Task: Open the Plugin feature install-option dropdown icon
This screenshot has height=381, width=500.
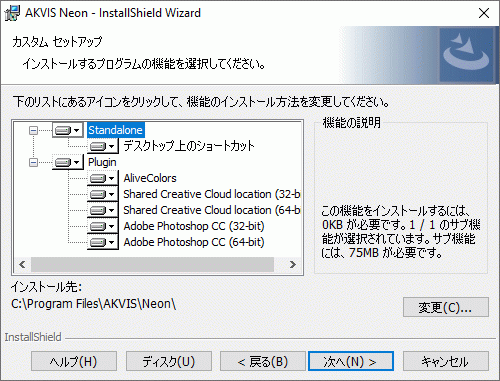Action: point(68,162)
